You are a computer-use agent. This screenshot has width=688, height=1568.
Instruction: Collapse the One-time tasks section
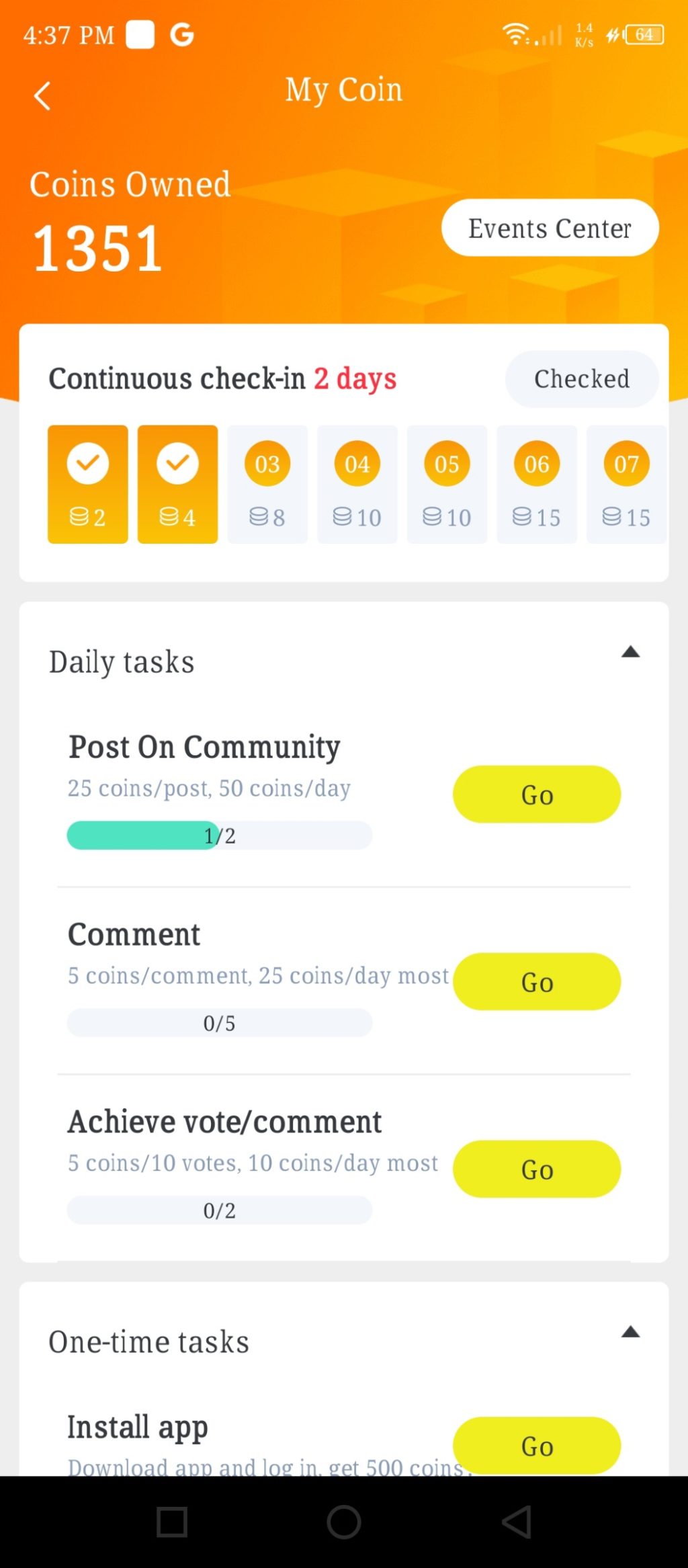click(630, 1332)
